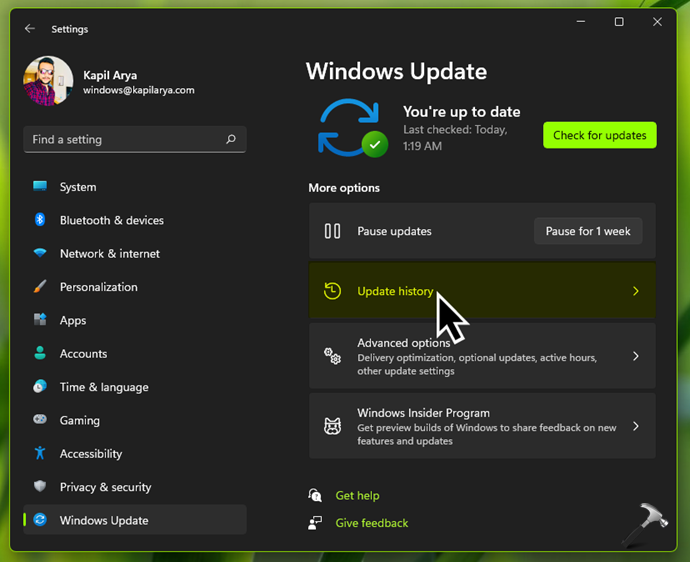
Task: Open Time & language settings
Action: click(104, 387)
